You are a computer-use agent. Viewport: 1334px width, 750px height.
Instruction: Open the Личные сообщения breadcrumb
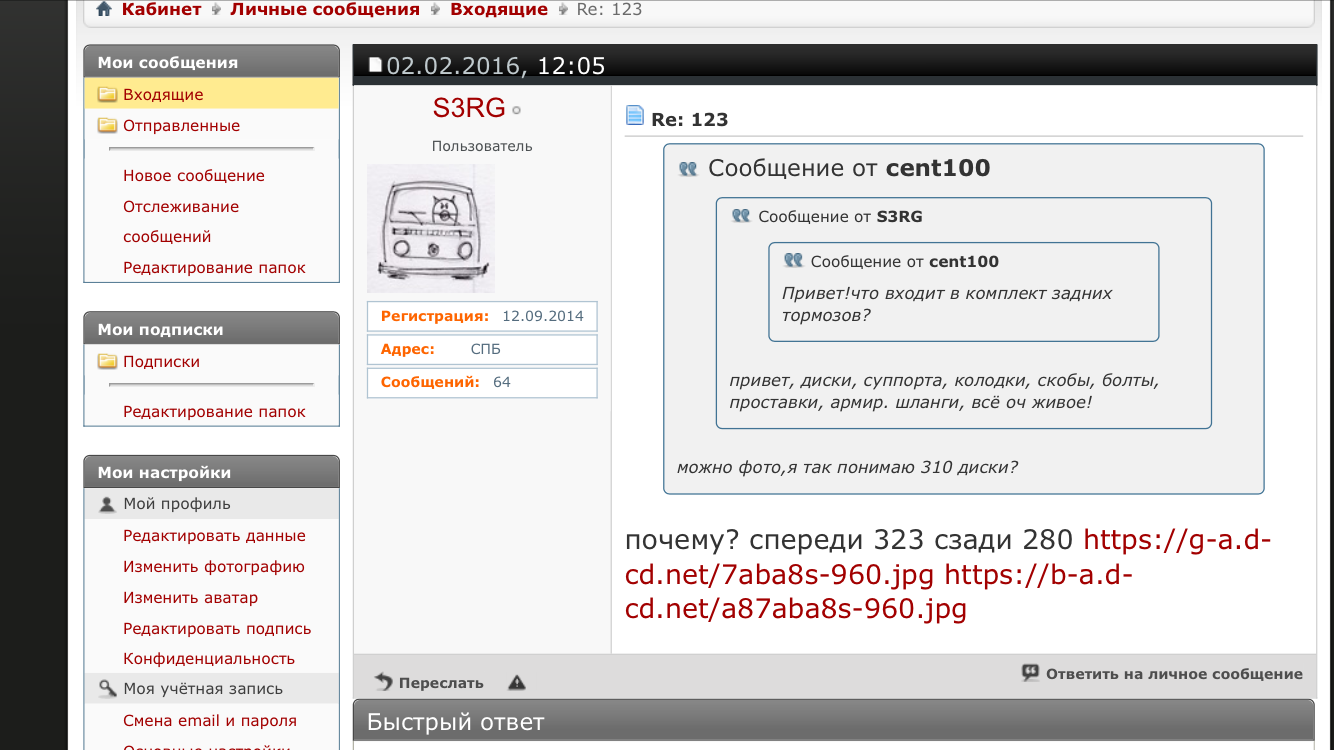325,9
